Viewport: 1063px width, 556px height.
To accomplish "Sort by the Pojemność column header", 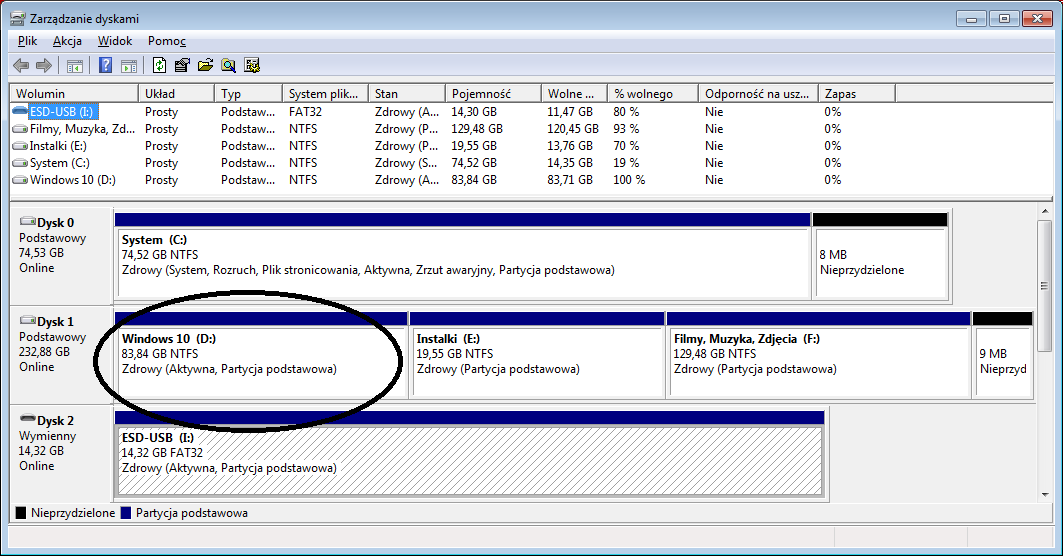I will pos(494,94).
